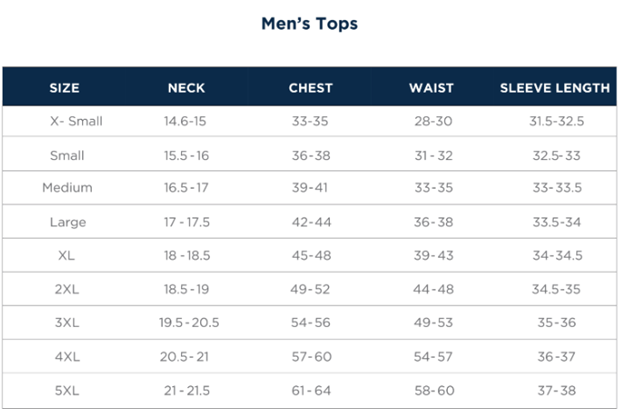The width and height of the screenshot is (621, 409).
Task: Select the 2XL size row label
Action: tap(67, 289)
